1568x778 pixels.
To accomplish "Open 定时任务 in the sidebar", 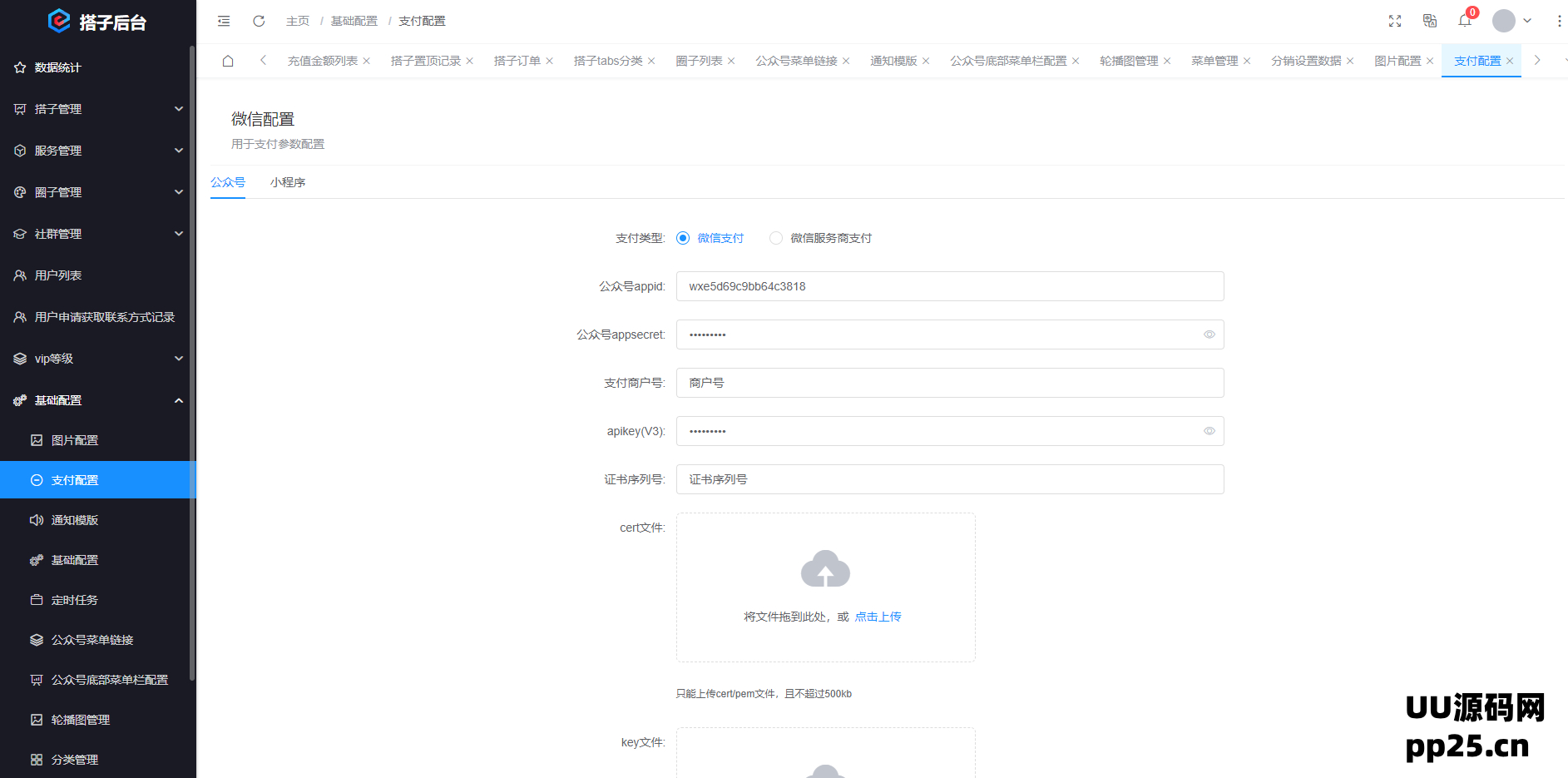I will coord(76,599).
